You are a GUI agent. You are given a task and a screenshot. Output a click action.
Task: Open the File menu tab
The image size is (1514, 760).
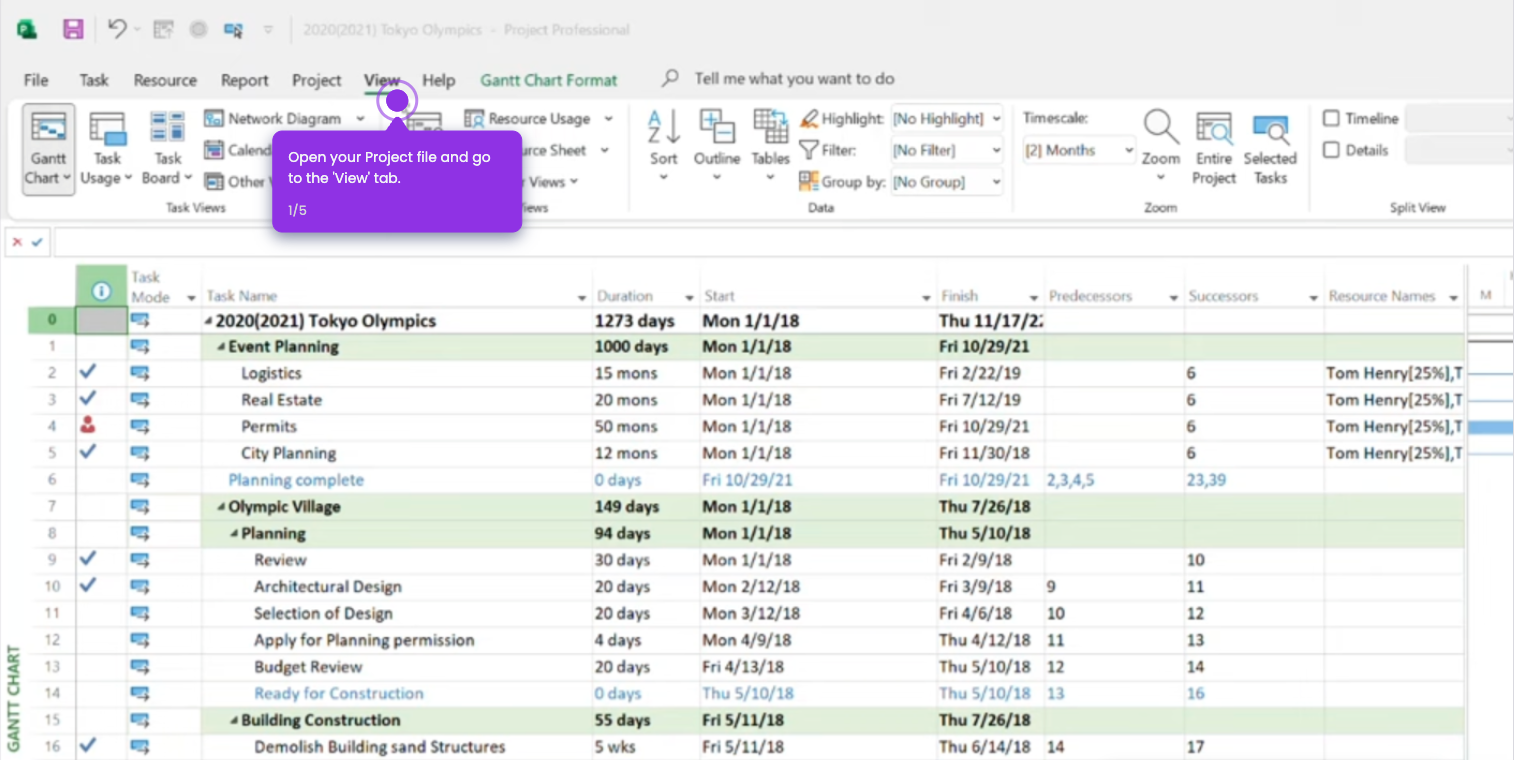36,80
